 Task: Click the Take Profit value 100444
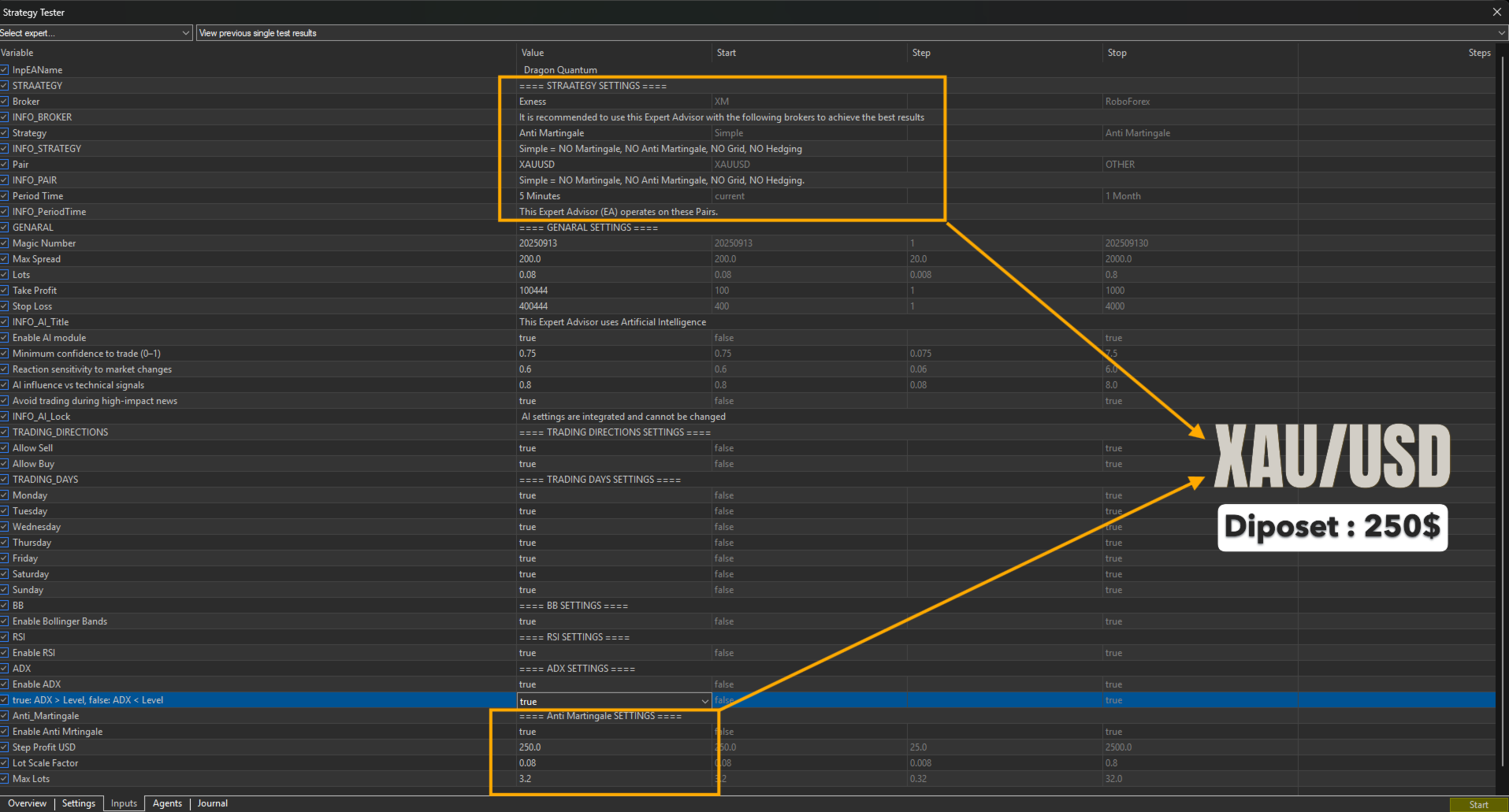pyautogui.click(x=533, y=291)
